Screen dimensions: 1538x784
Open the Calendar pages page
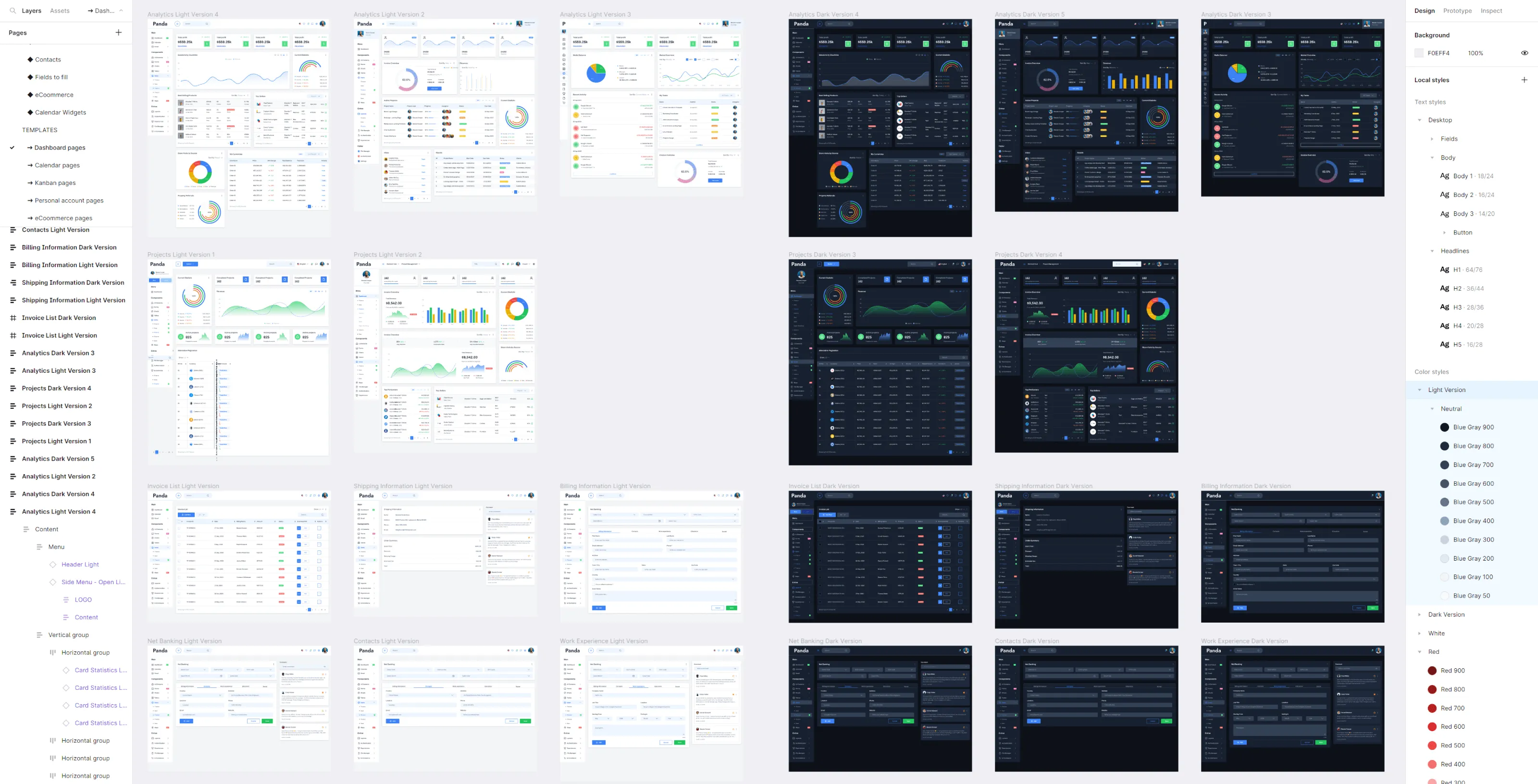(x=57, y=165)
